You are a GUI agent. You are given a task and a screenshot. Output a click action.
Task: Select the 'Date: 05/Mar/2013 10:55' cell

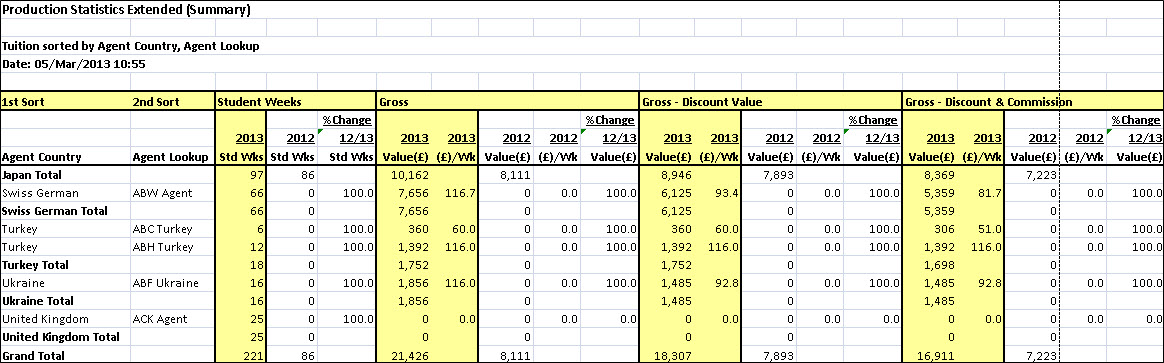point(73,64)
